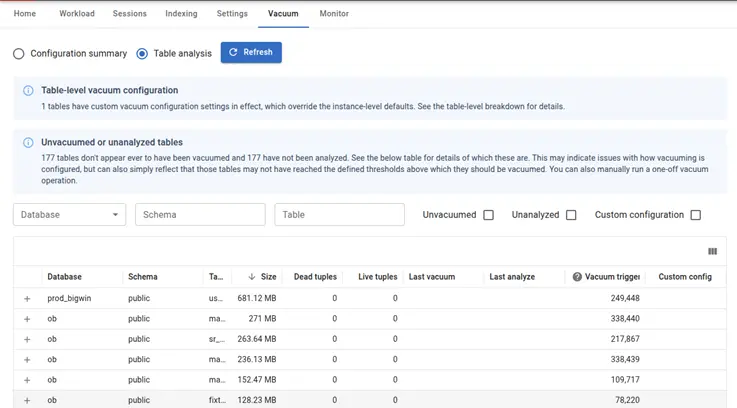This screenshot has height=408, width=737.
Task: Expand the prod_bigwin table row
Action: (27, 299)
